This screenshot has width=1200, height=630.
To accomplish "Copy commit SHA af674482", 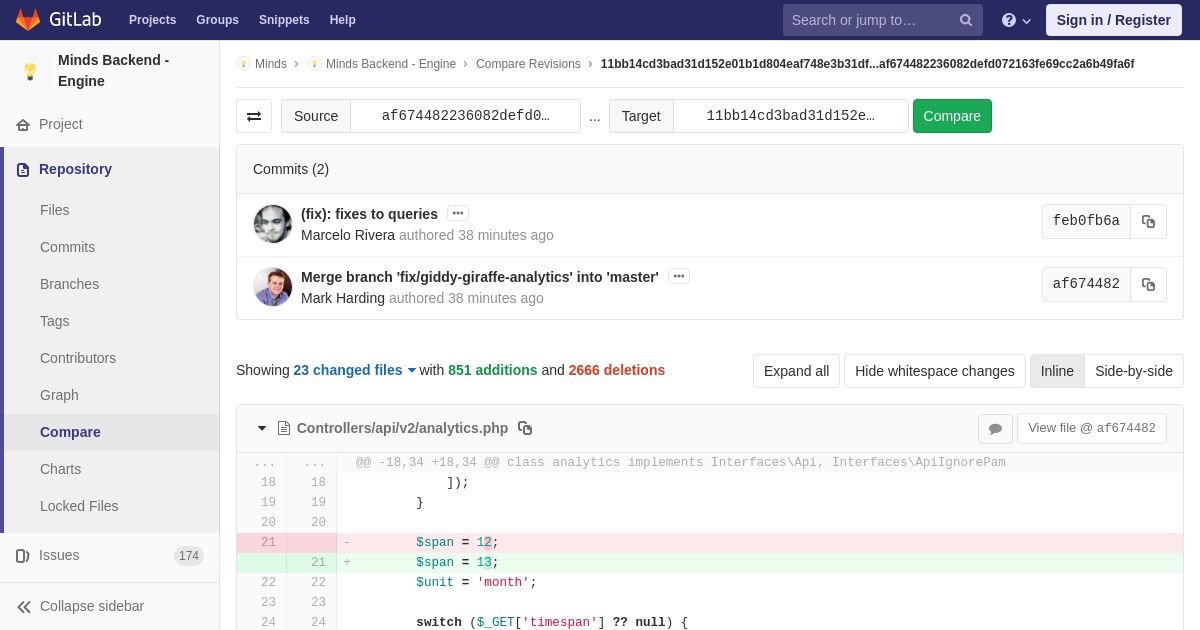I will (x=1148, y=284).
